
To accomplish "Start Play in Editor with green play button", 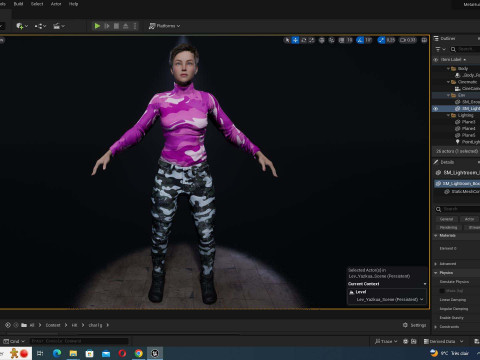I will click(97, 26).
